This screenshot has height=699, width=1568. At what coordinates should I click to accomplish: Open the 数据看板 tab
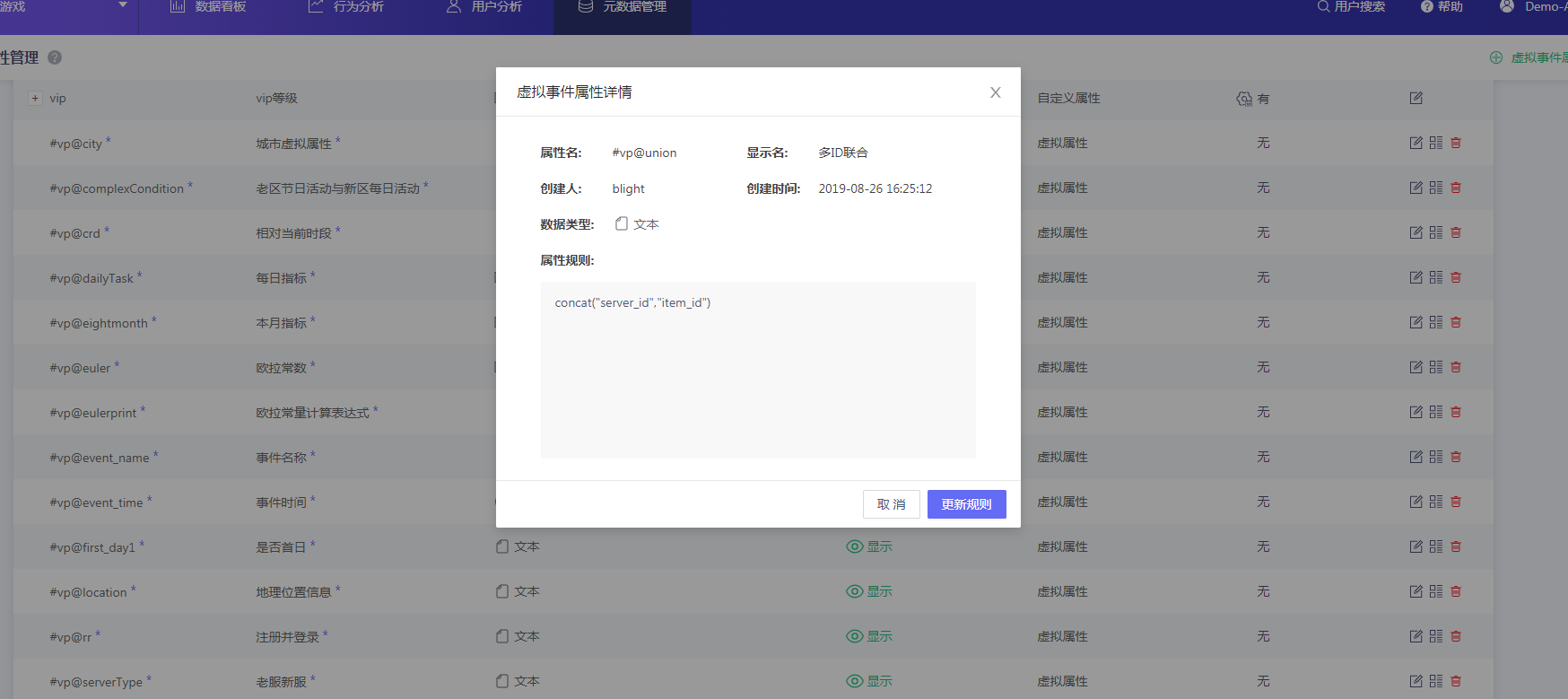point(208,7)
